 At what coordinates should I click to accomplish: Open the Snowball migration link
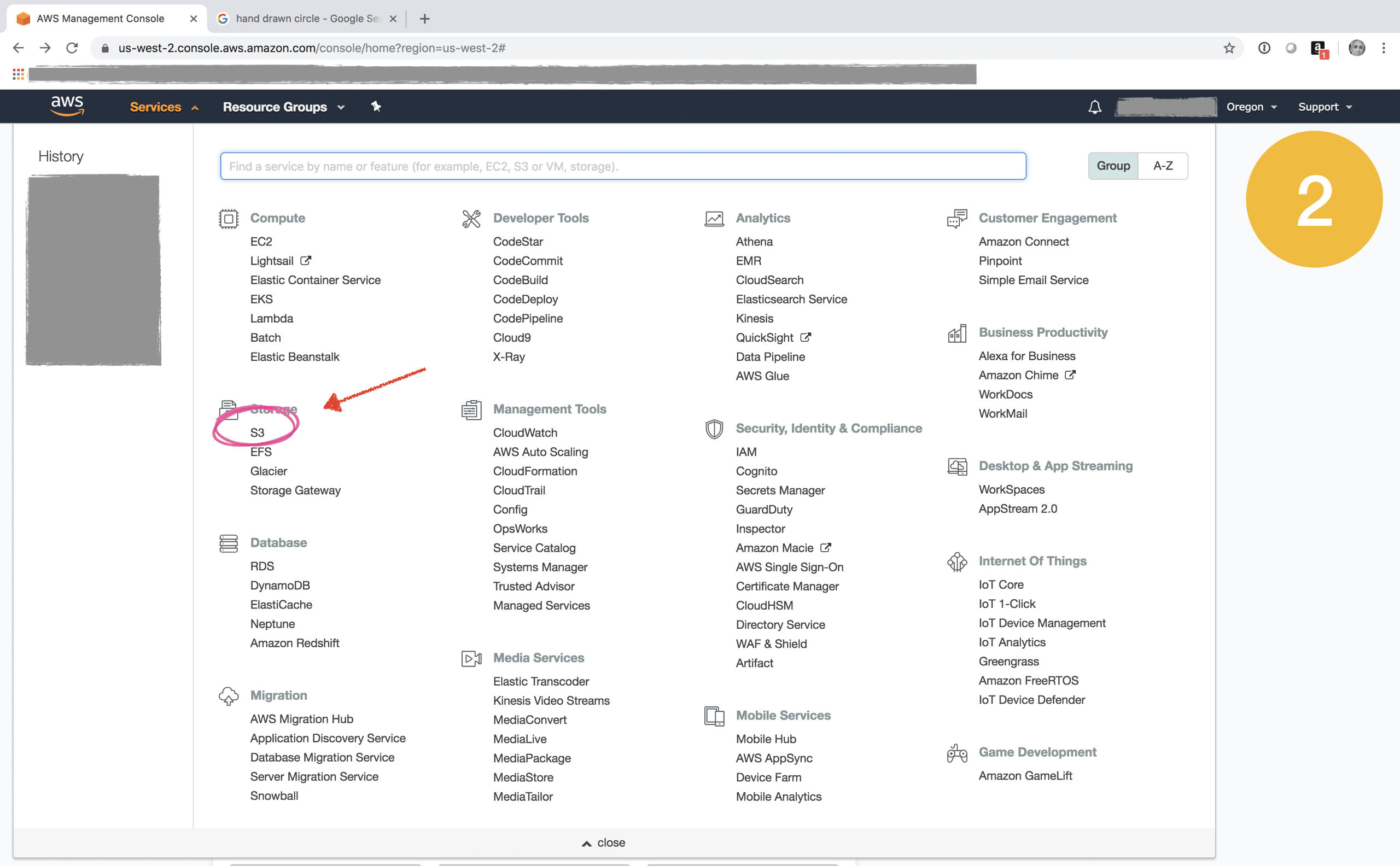click(274, 796)
